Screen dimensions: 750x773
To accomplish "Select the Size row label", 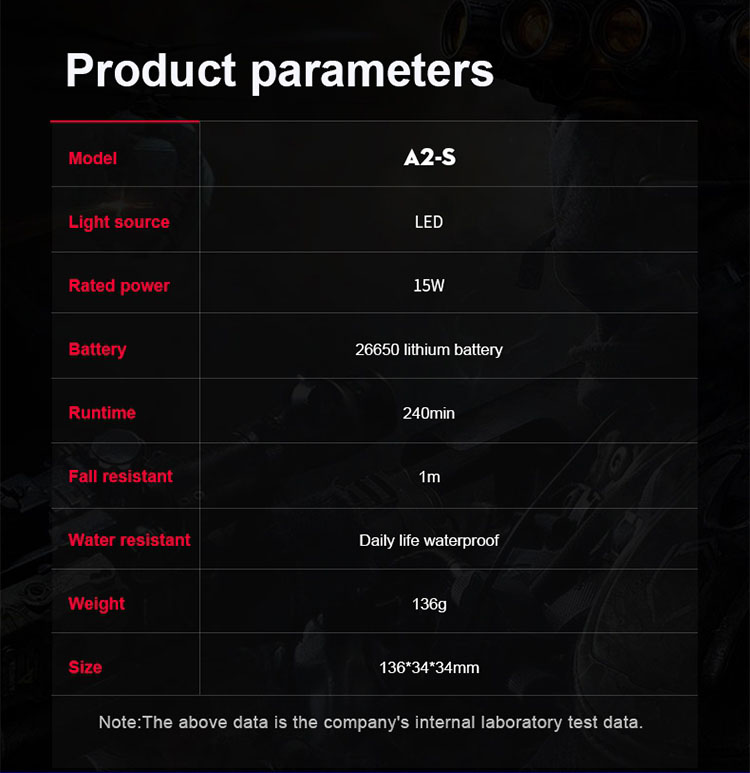I will [x=85, y=667].
